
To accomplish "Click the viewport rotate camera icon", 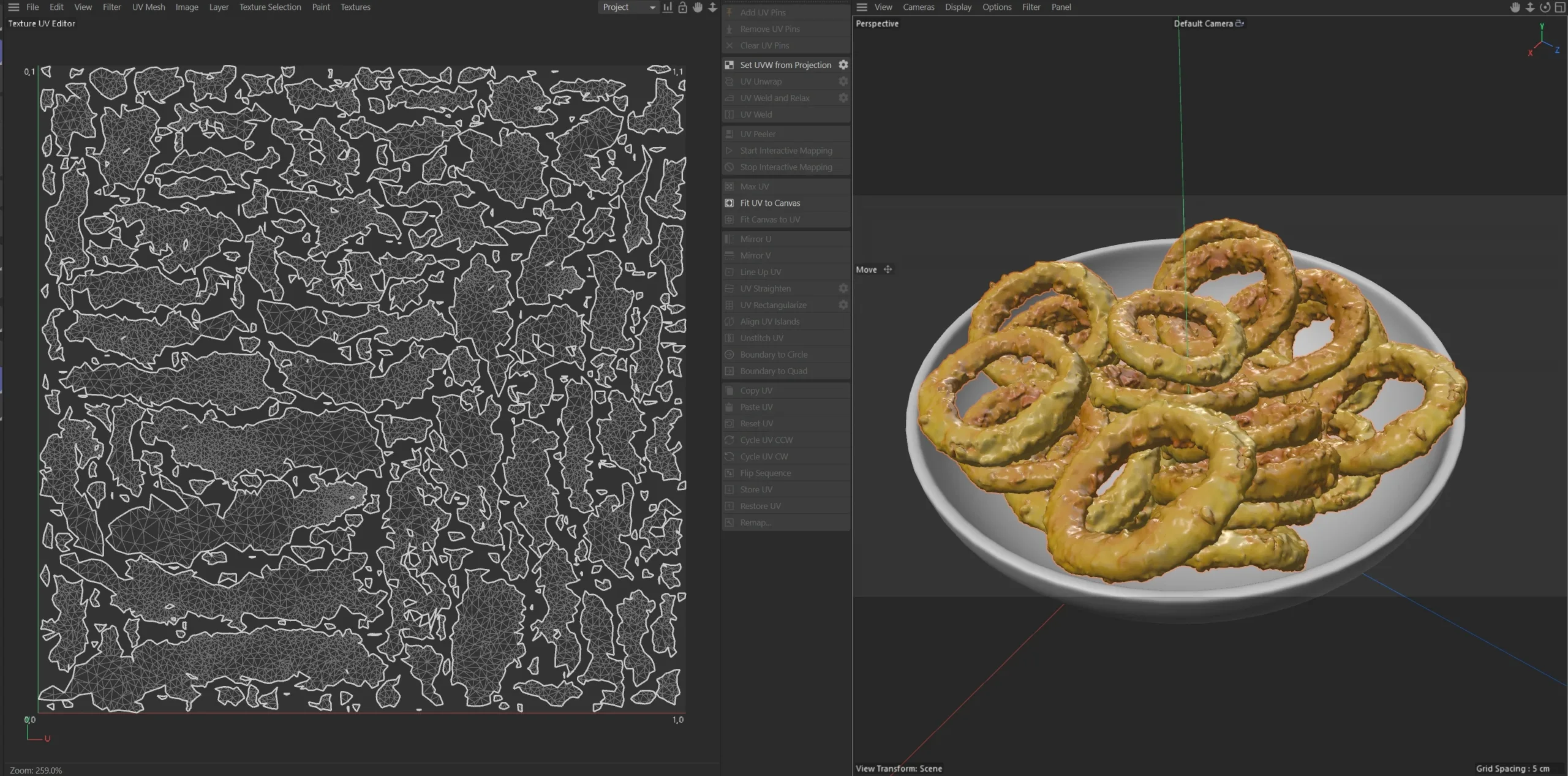I will click(x=1545, y=7).
